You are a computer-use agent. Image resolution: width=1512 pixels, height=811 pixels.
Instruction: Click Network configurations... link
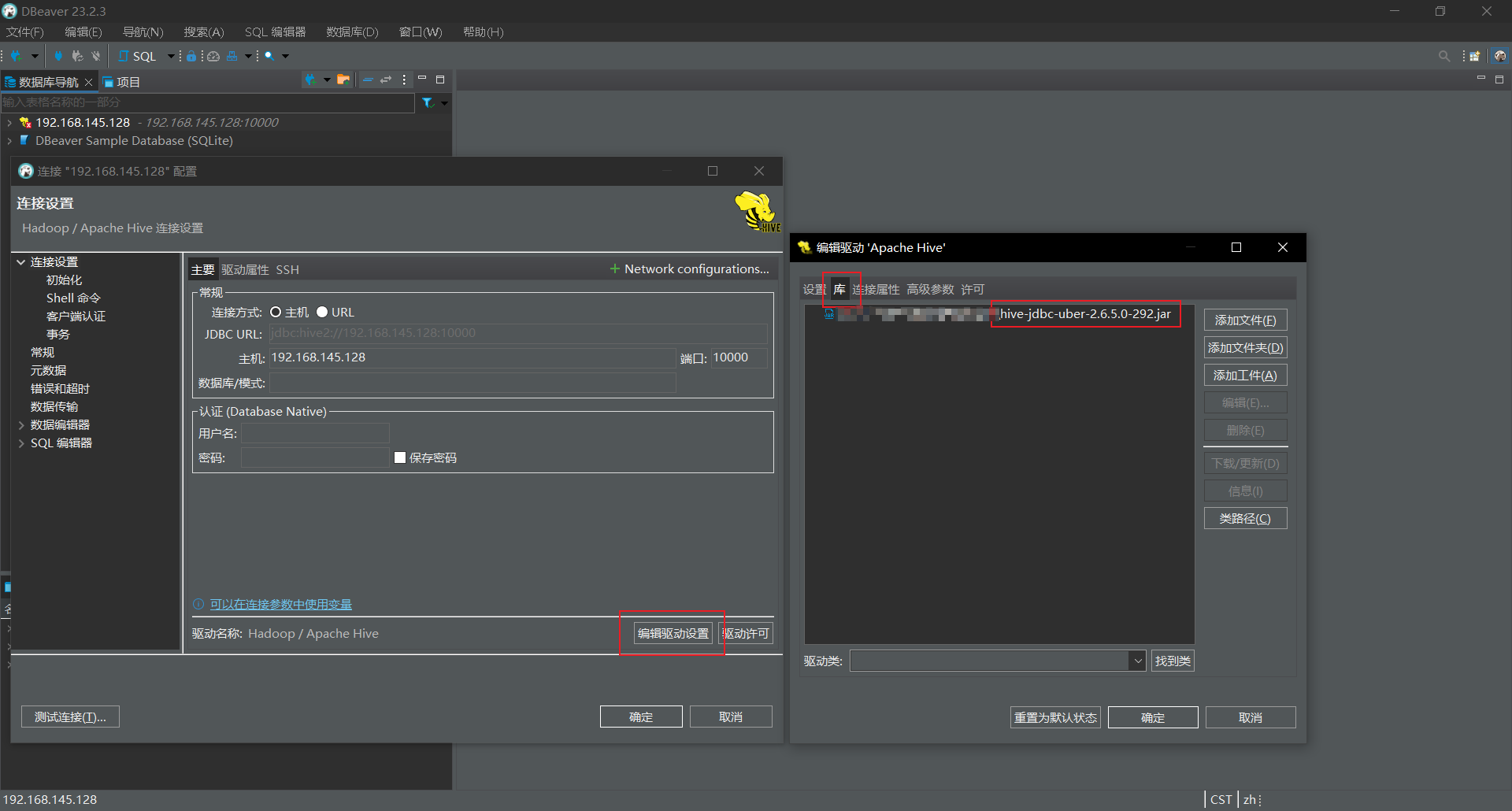pyautogui.click(x=690, y=268)
